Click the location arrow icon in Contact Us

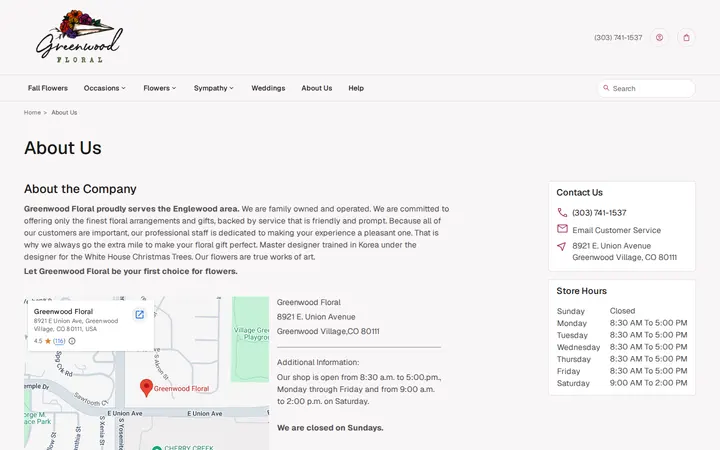point(562,246)
